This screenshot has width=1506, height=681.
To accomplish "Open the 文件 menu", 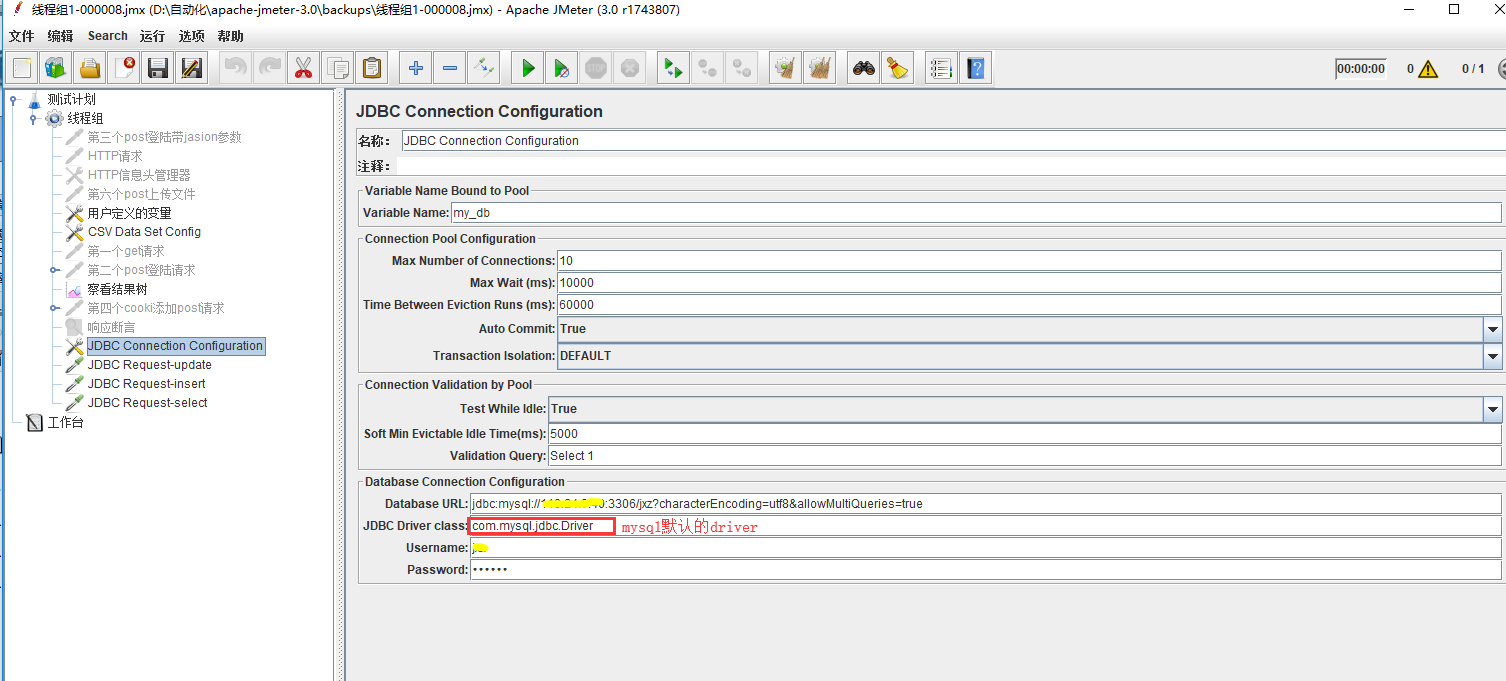I will (x=22, y=36).
